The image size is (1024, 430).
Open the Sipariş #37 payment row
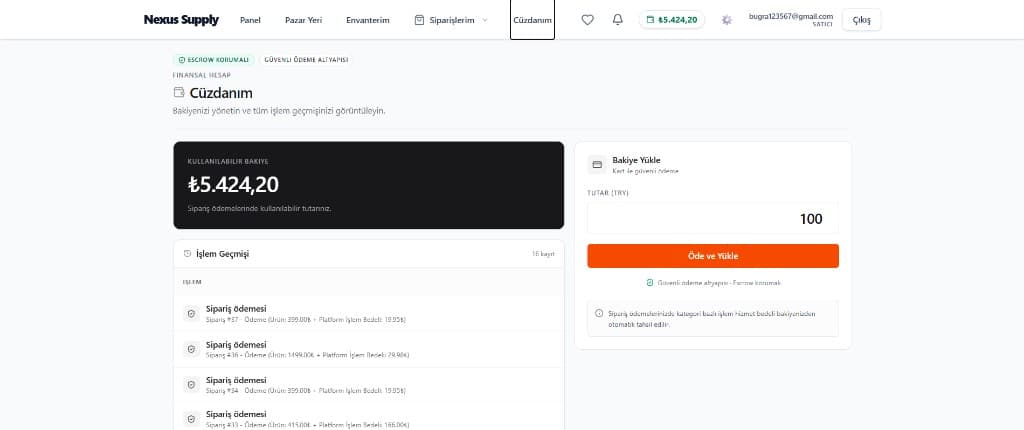369,314
